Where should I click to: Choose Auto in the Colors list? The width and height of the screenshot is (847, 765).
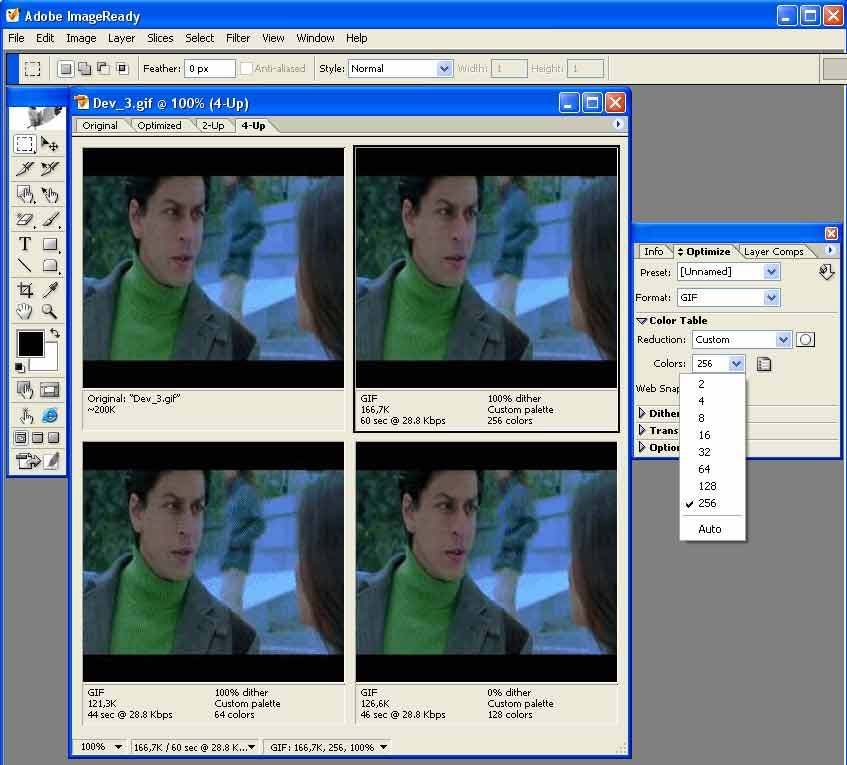click(x=712, y=529)
